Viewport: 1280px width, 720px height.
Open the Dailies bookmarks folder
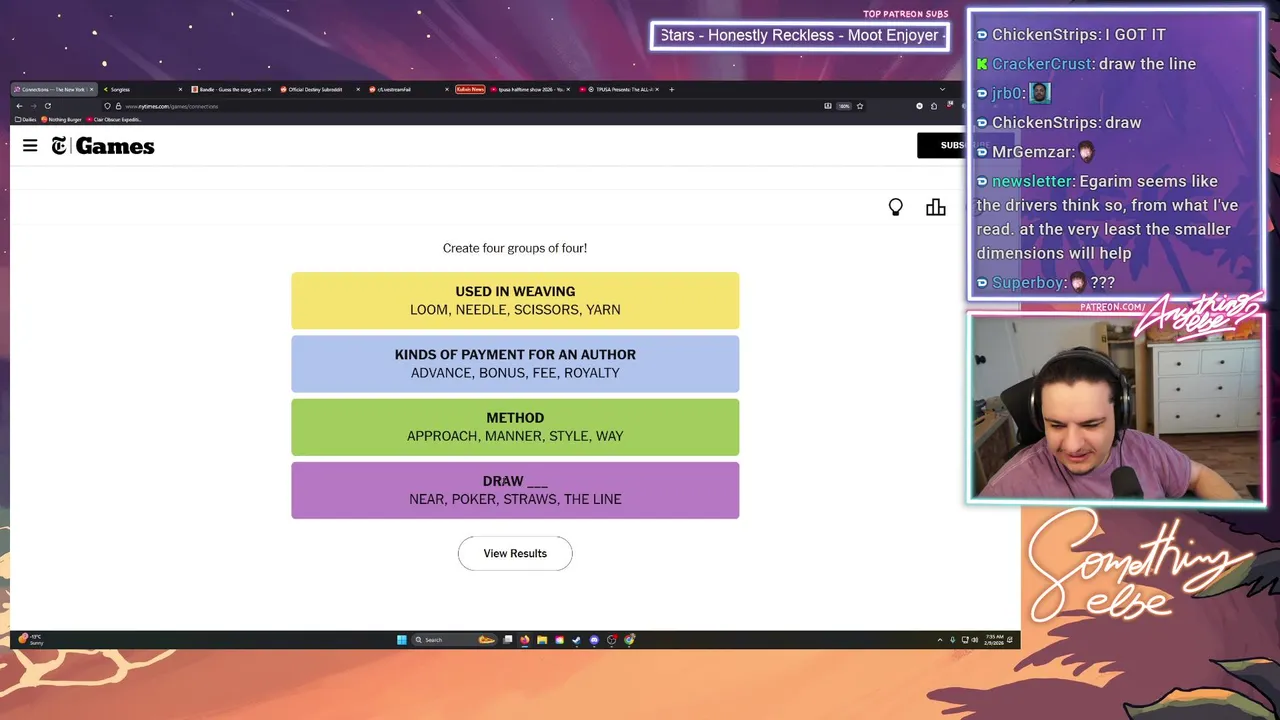point(26,119)
